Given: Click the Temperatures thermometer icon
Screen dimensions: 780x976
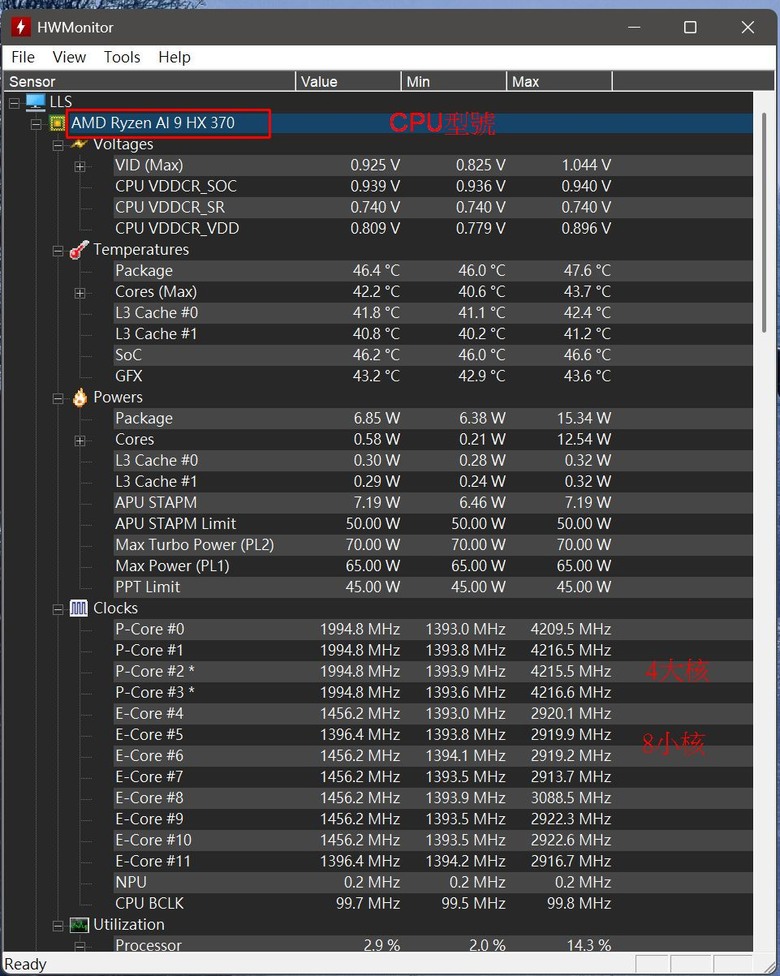Looking at the screenshot, I should (x=79, y=250).
